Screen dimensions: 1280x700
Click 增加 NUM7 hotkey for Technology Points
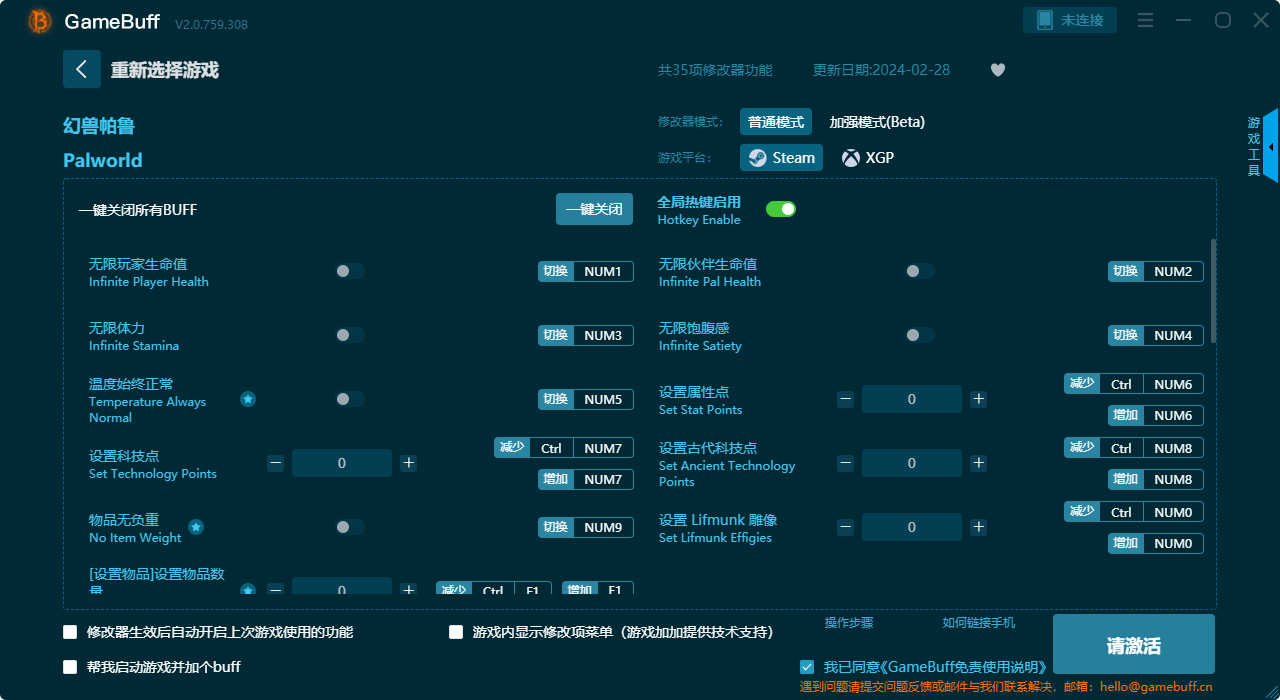[586, 479]
